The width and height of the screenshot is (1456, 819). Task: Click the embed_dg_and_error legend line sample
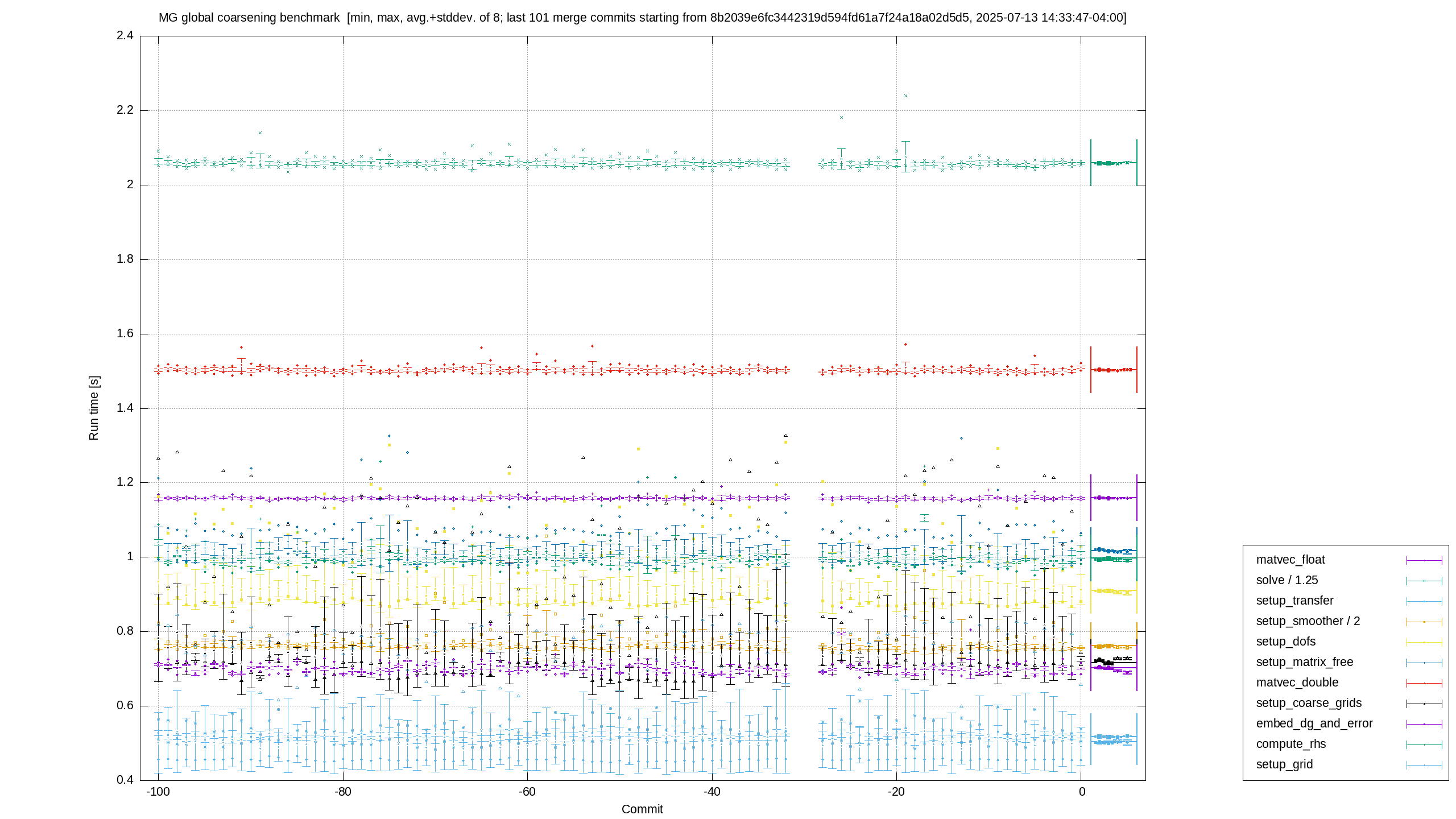(x=1424, y=724)
